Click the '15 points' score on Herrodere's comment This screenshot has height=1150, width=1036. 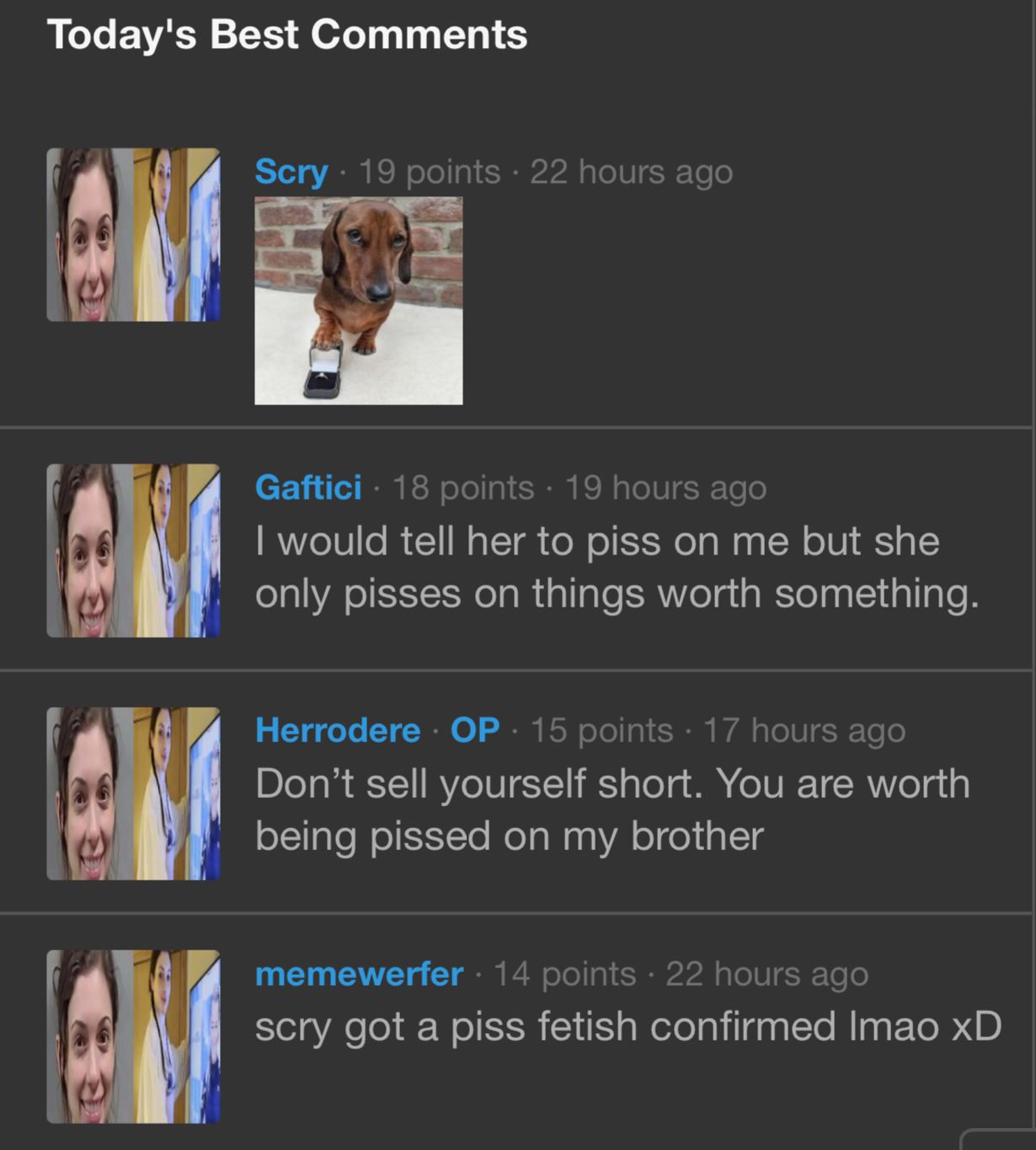coord(601,730)
